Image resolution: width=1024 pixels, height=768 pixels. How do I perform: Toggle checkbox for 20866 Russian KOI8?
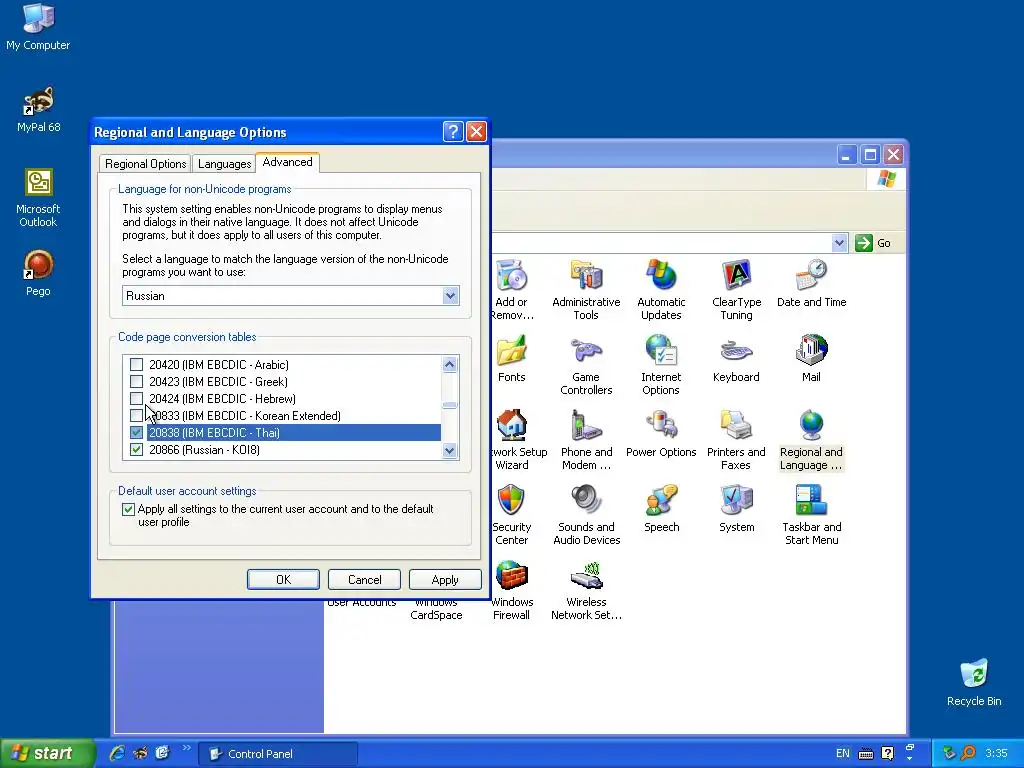pos(136,449)
